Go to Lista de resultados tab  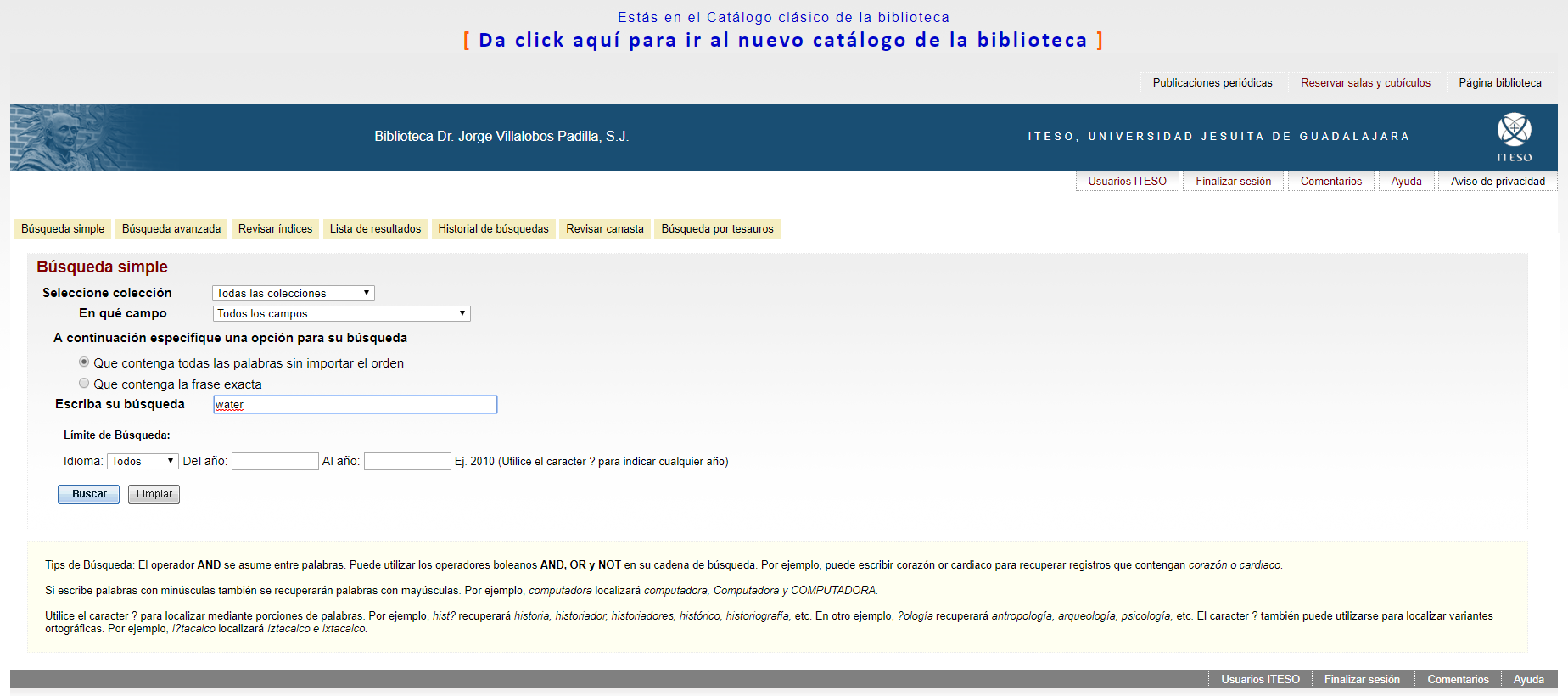375,228
